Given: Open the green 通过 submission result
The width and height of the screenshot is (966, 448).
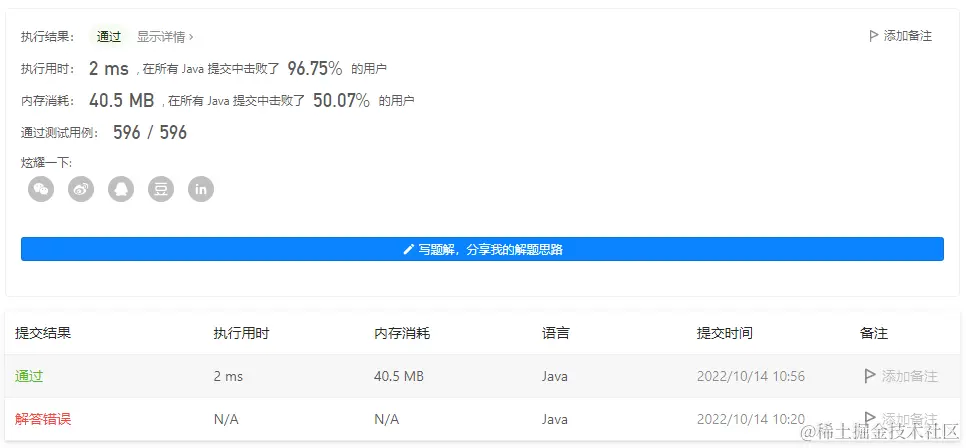Looking at the screenshot, I should tap(29, 376).
